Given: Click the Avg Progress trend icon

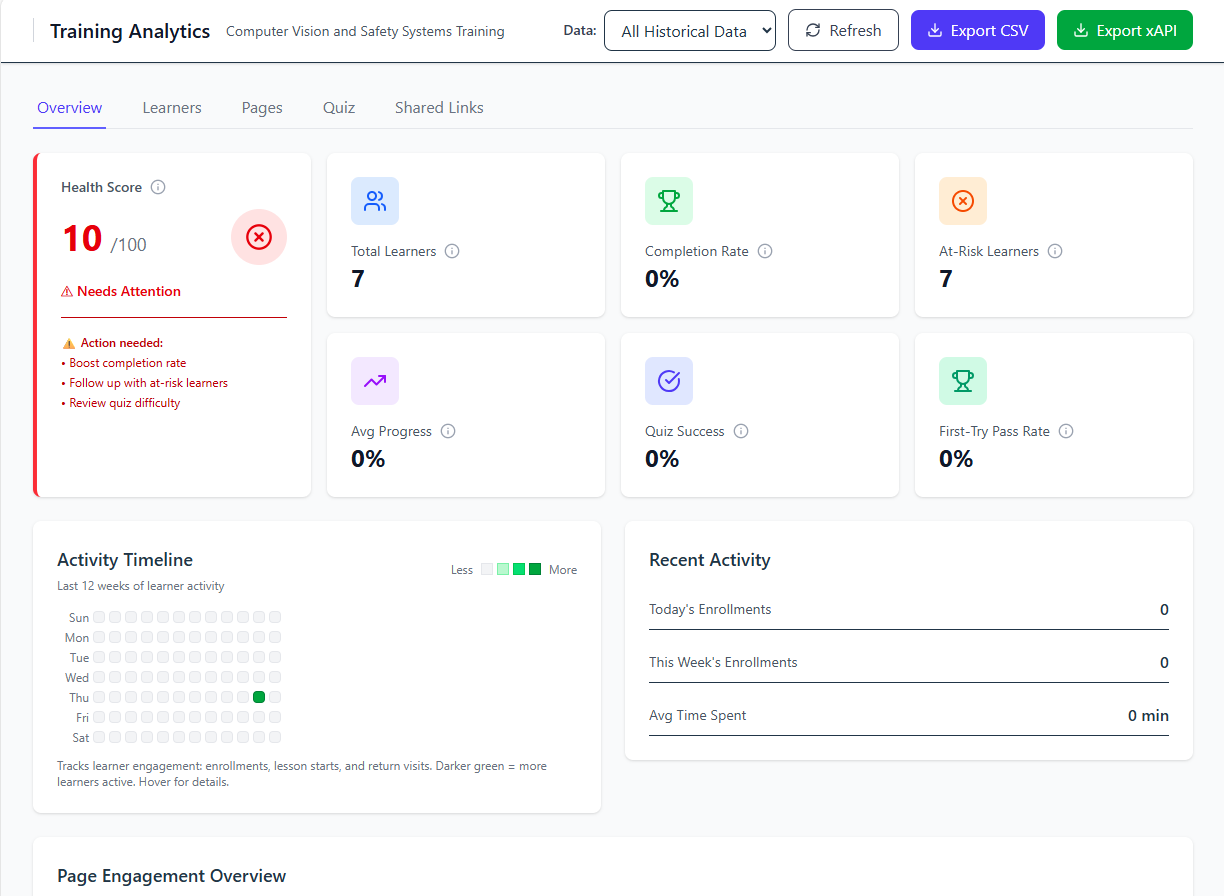Looking at the screenshot, I should click(375, 381).
